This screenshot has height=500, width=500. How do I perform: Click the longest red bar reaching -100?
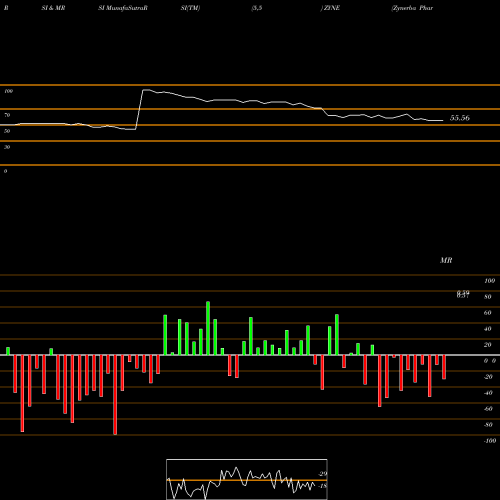click(x=115, y=395)
